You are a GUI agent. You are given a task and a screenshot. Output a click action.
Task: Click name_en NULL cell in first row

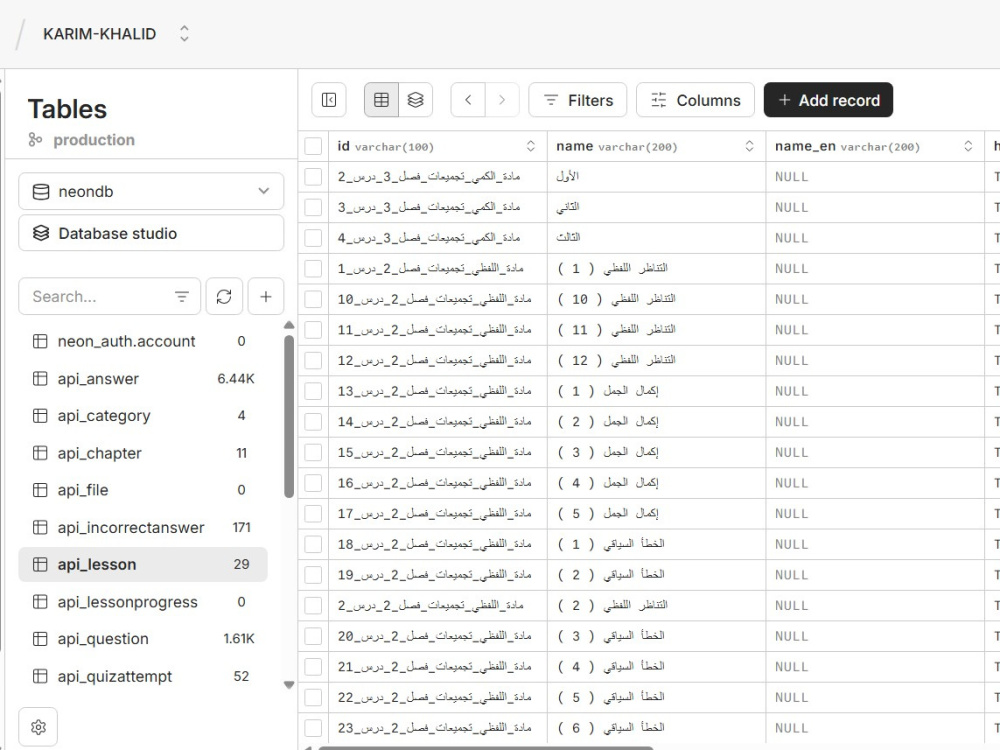[x=875, y=177]
